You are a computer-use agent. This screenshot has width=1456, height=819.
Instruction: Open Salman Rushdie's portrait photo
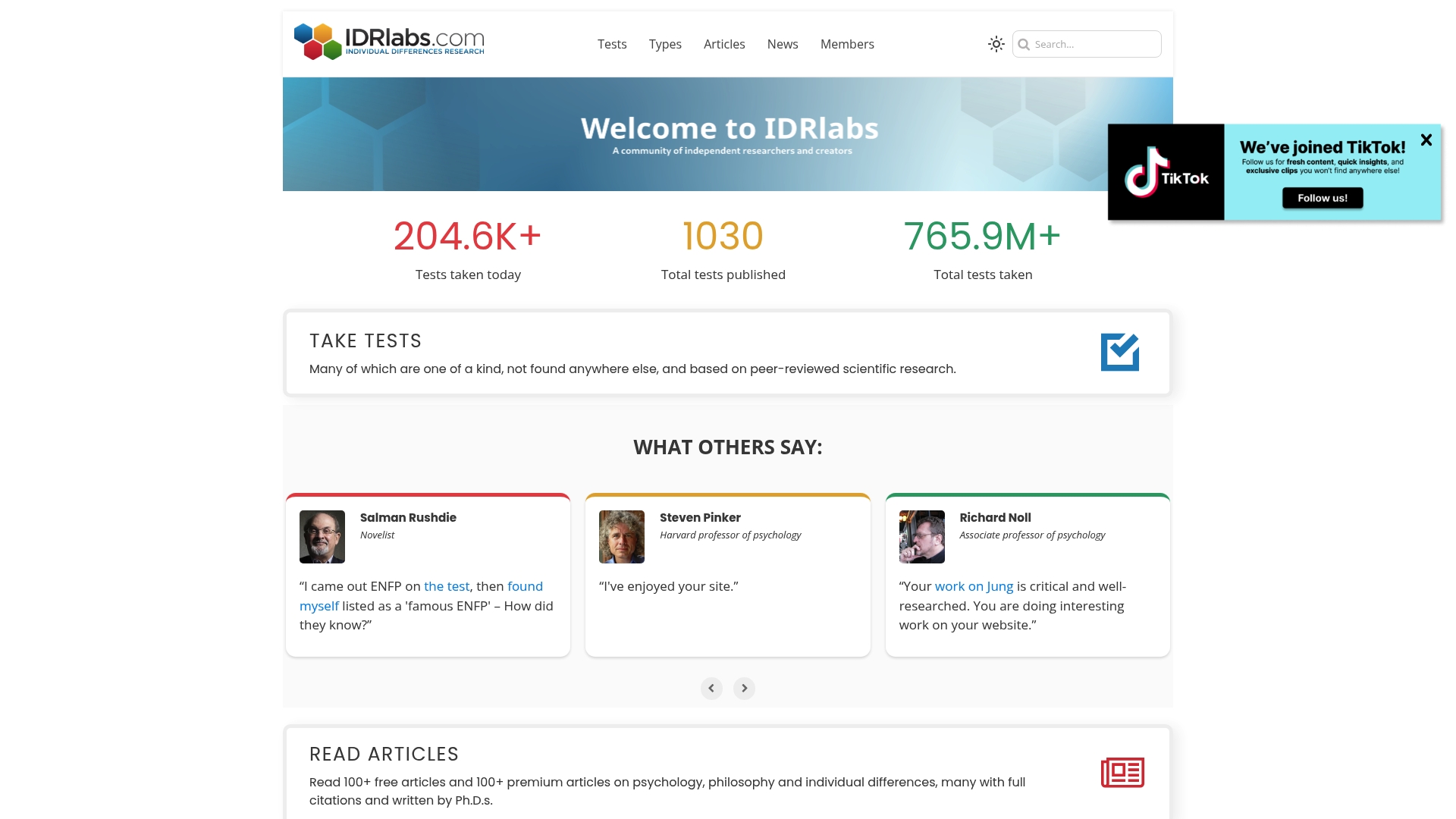tap(322, 536)
